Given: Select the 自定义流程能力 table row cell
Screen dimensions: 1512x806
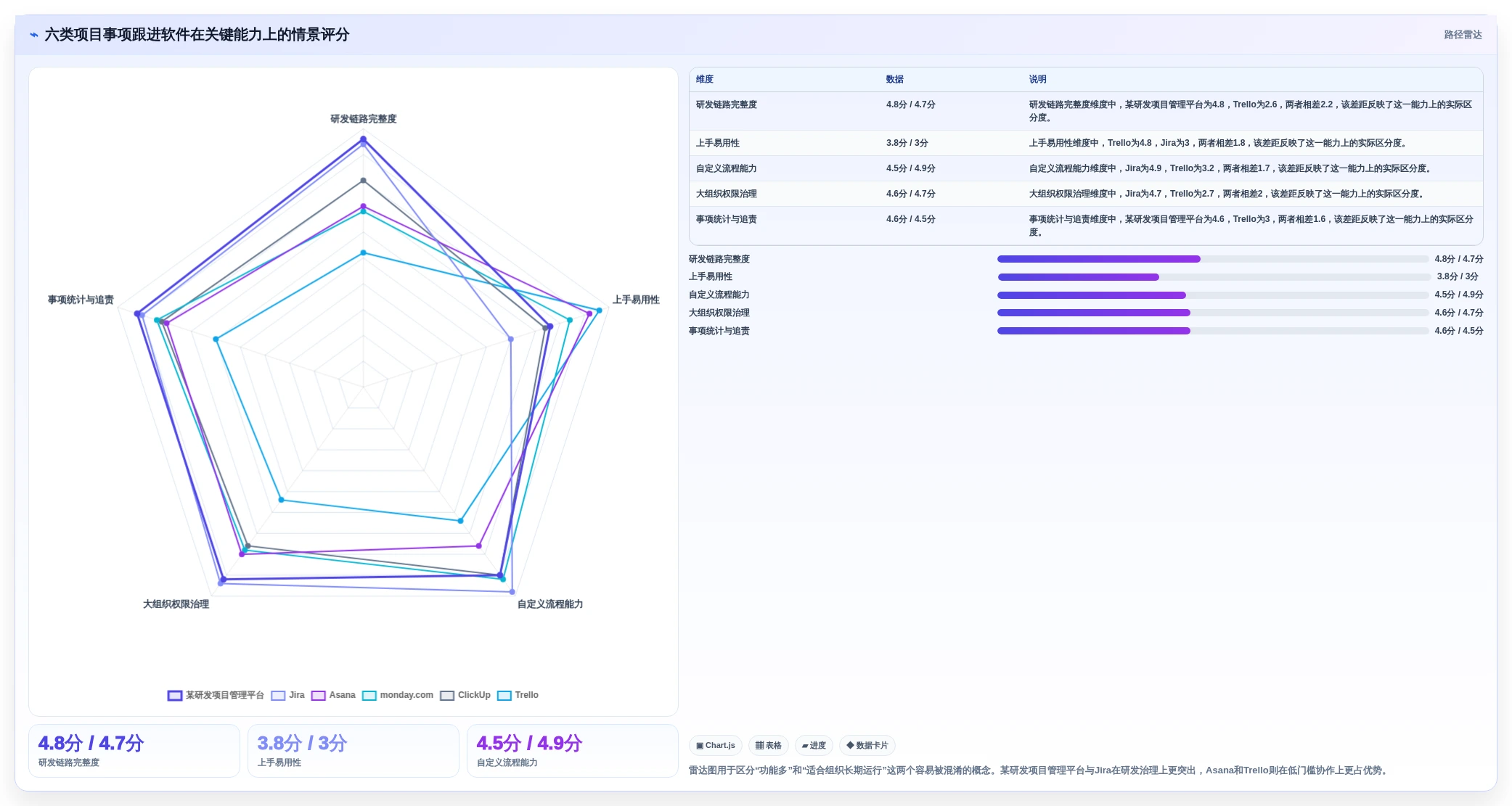Looking at the screenshot, I should (727, 168).
